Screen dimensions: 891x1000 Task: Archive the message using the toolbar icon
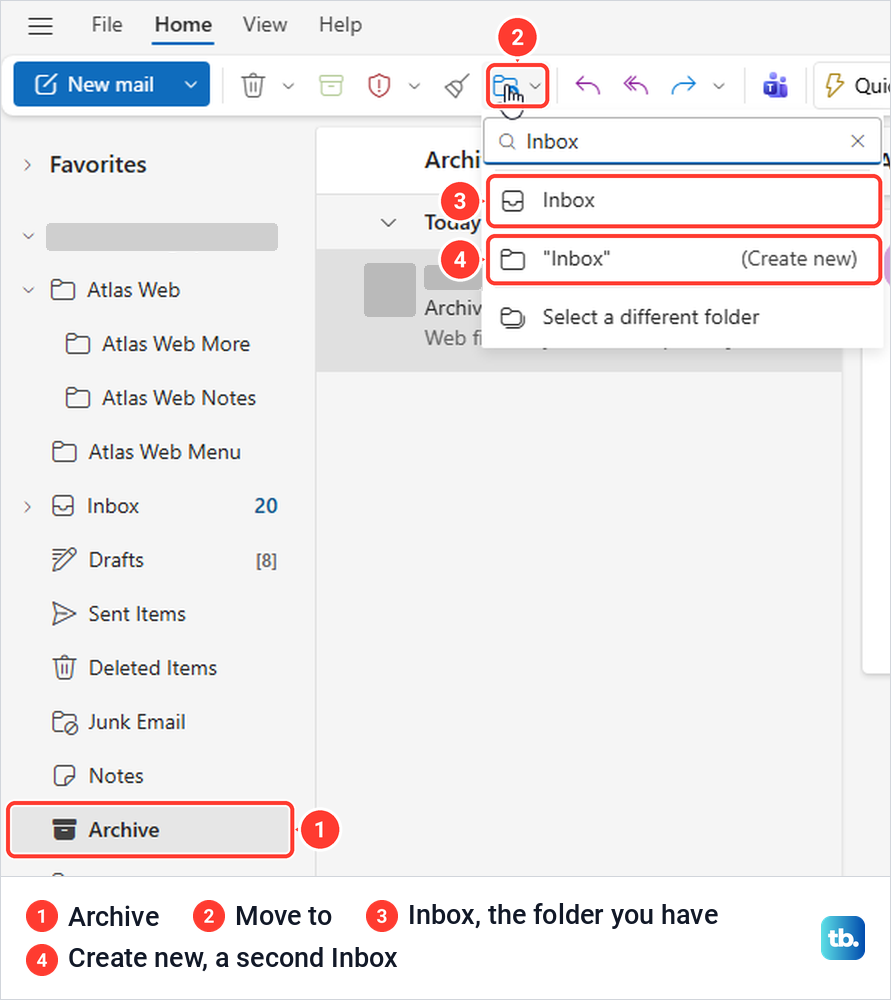tap(330, 85)
